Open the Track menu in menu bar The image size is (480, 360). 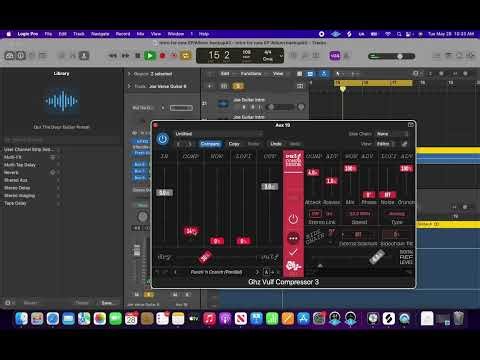[x=79, y=34]
